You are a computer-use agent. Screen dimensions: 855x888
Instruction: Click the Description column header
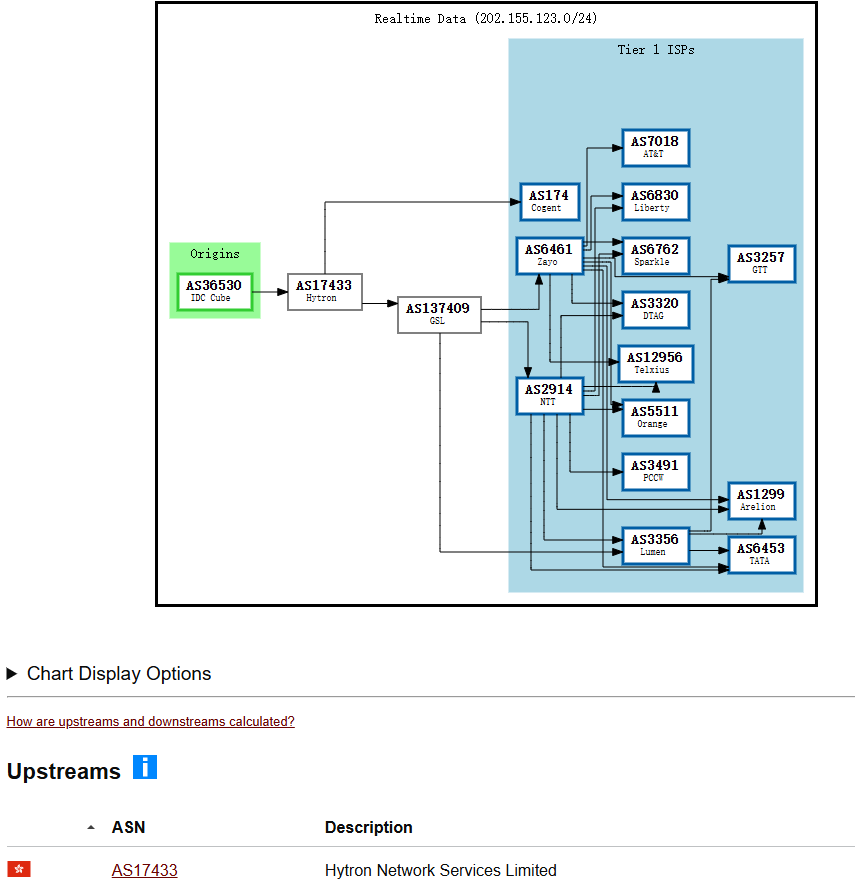tap(369, 827)
